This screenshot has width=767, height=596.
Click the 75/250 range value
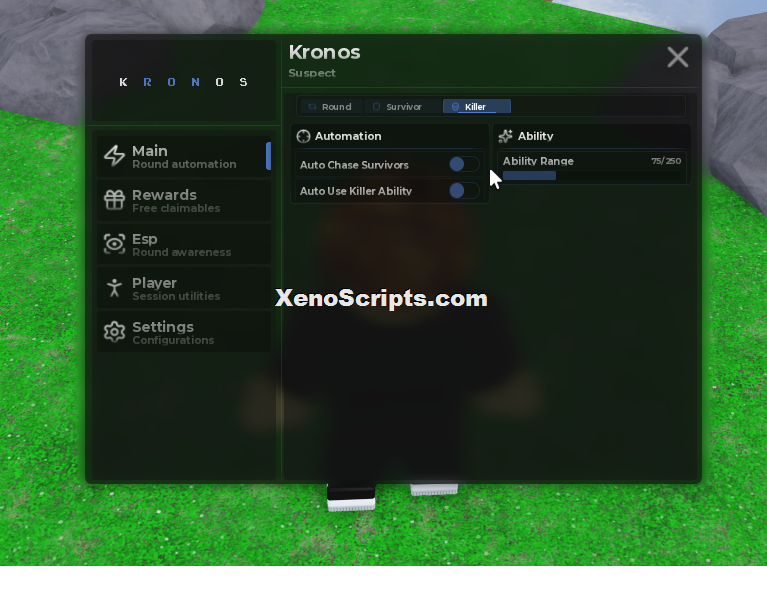coord(666,161)
